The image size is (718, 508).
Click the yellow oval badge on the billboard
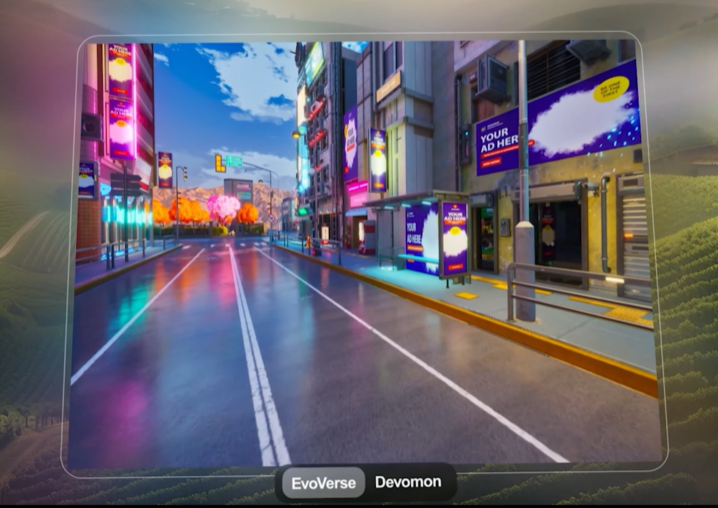pos(610,89)
